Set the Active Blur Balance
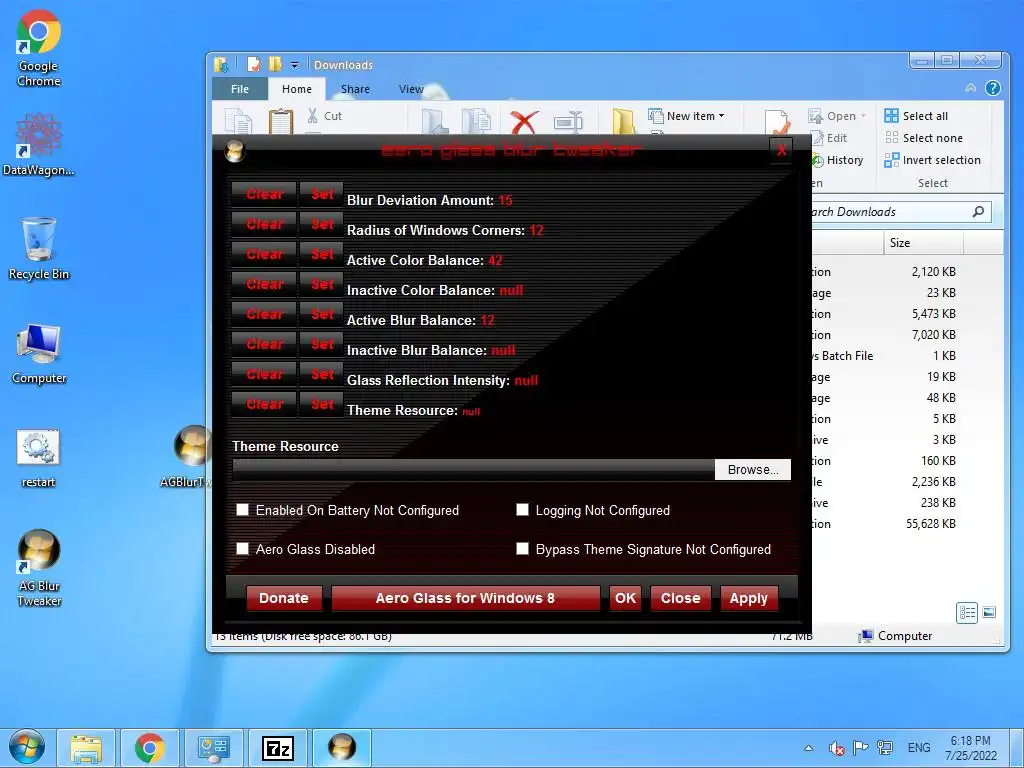Image resolution: width=1024 pixels, height=768 pixels. coord(321,314)
